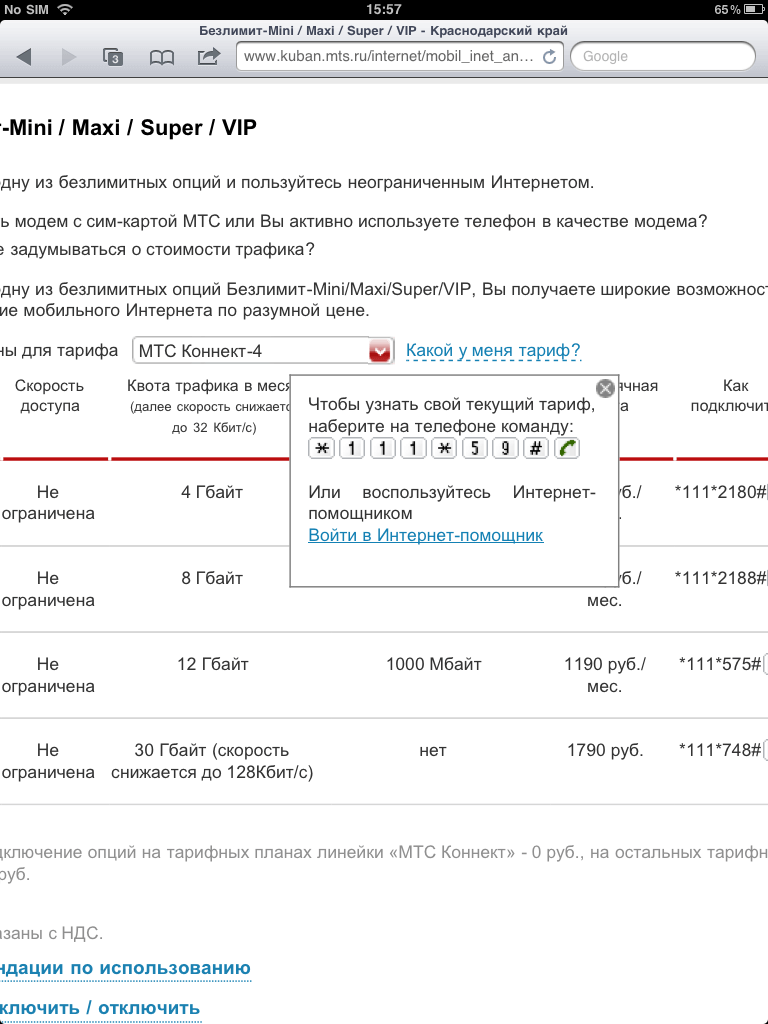Reload page with the refresh icon

549,57
